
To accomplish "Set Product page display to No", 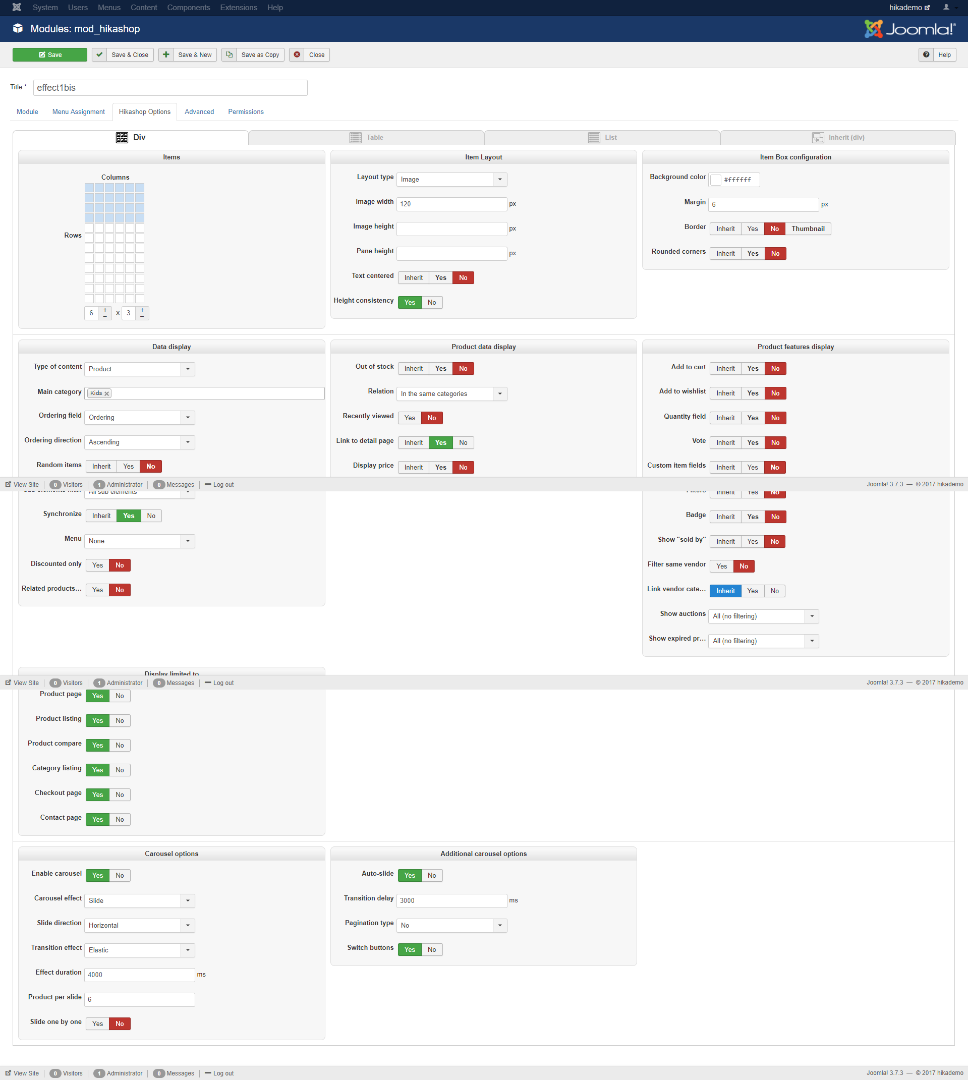I will [x=120, y=696].
